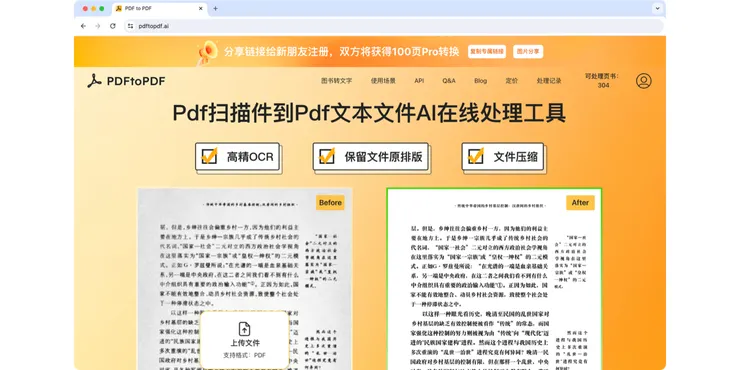Click the browser forward arrow
740x370 pixels.
pyautogui.click(x=98, y=26)
